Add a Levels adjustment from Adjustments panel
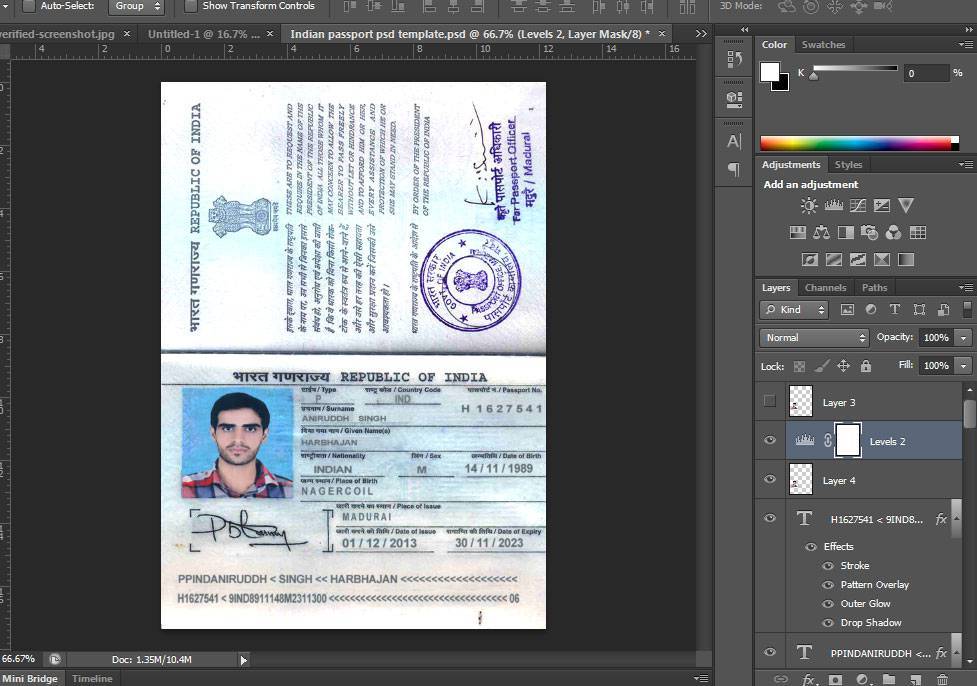This screenshot has height=686, width=977. tap(833, 206)
